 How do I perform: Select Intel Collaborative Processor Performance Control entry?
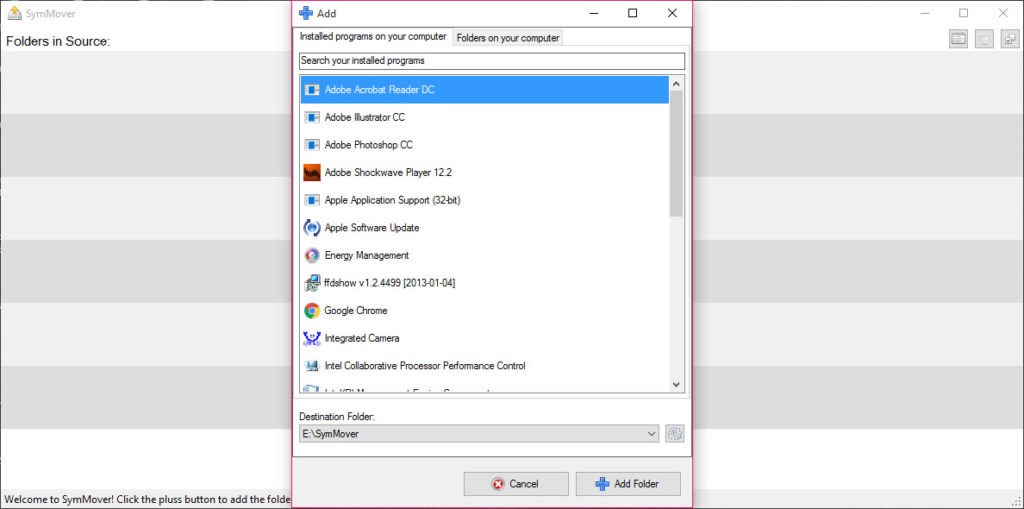485,366
